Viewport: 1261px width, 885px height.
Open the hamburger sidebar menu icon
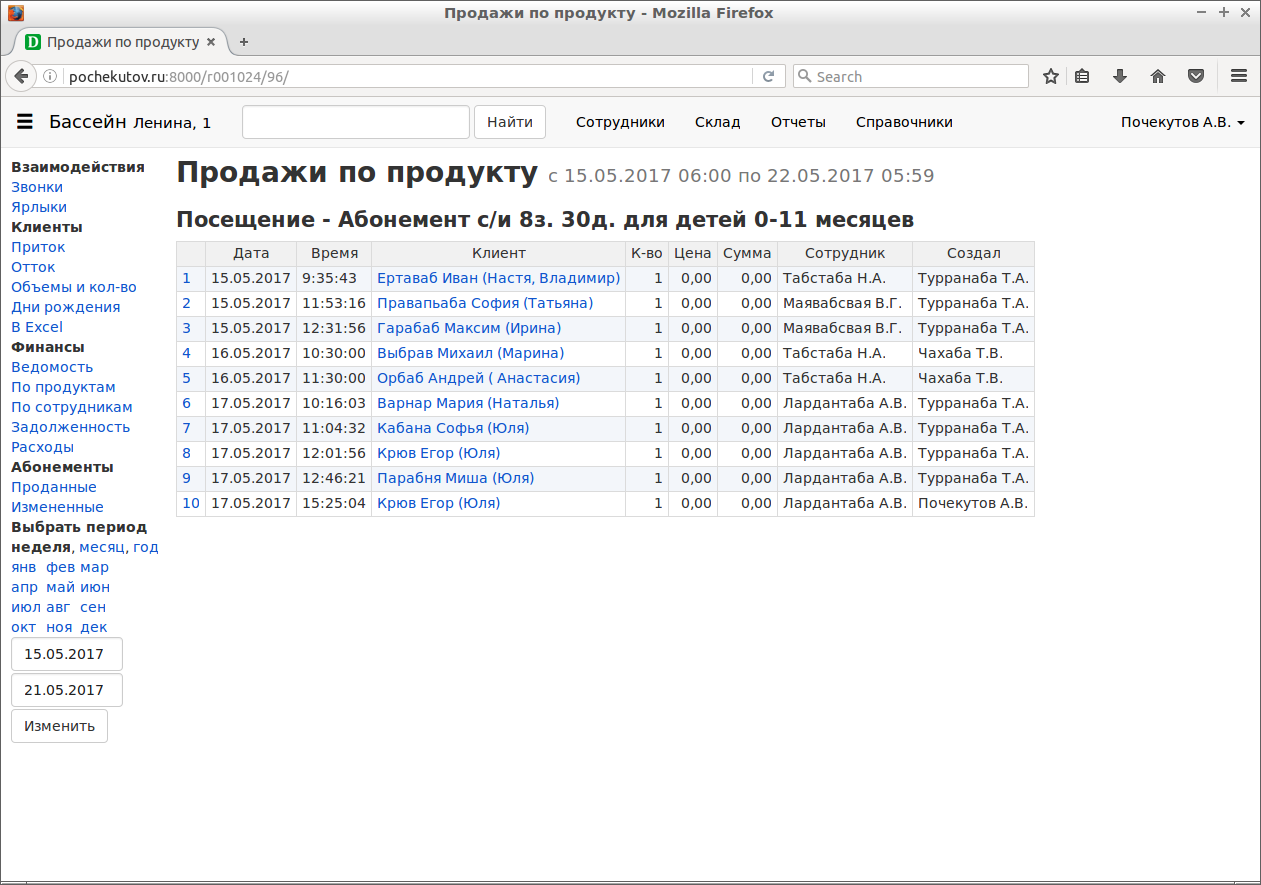(25, 122)
